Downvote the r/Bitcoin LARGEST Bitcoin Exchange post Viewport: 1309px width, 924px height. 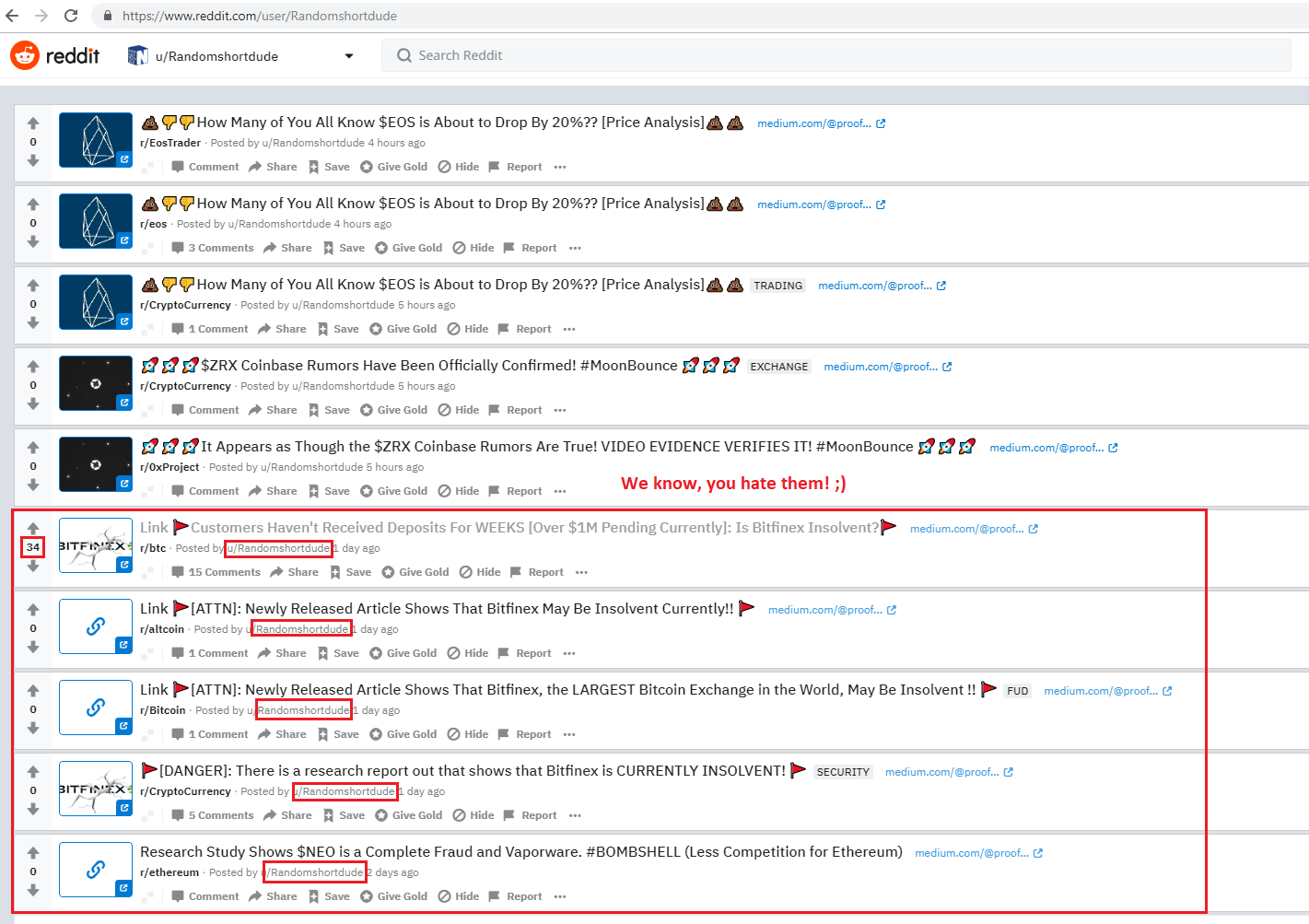[x=33, y=728]
